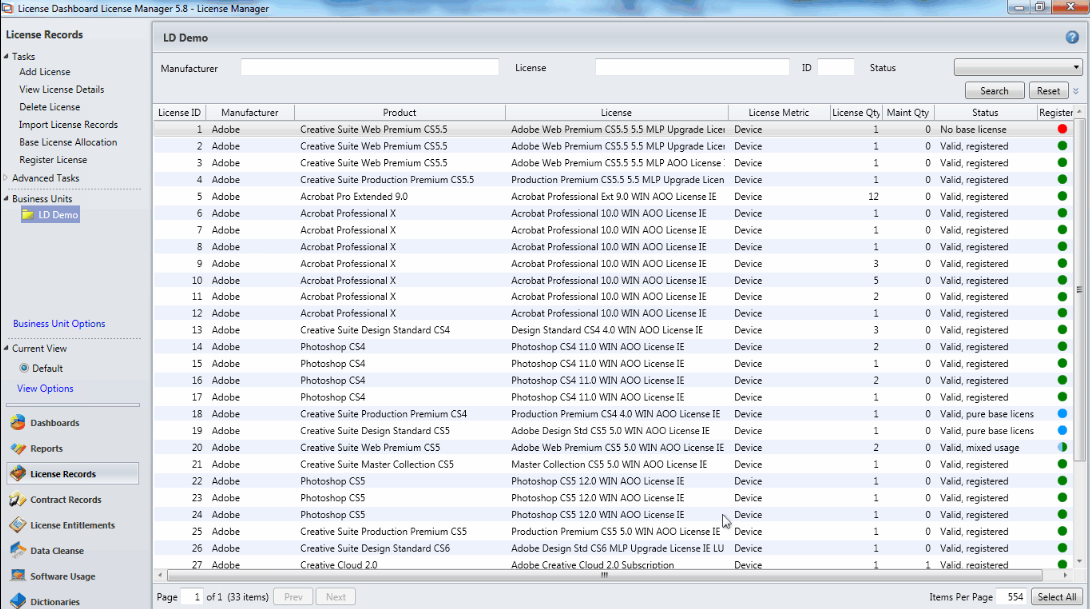Click the blue help question mark icon
This screenshot has height=609, width=1090.
coord(1072,37)
